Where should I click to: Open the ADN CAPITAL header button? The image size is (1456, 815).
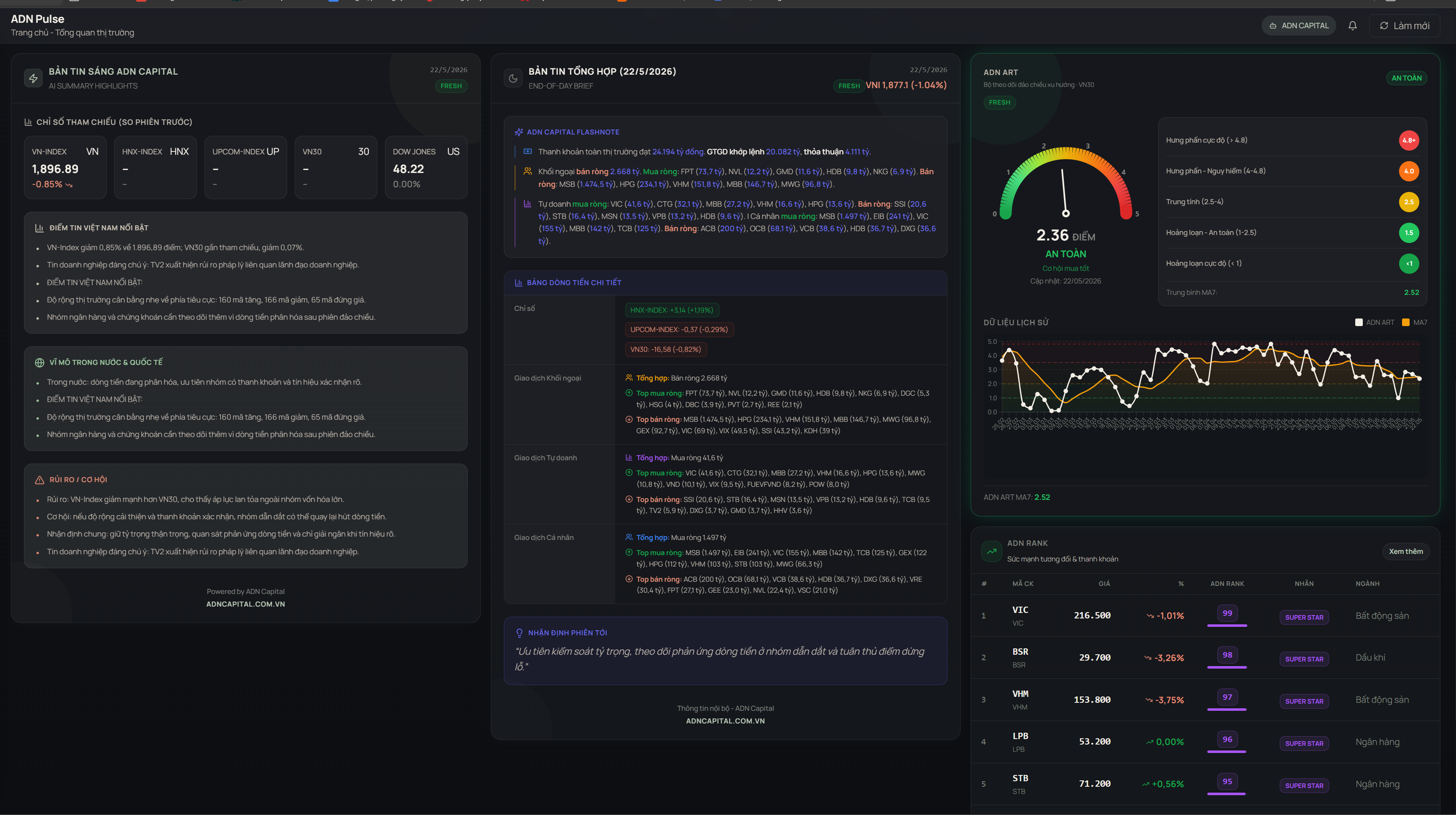tap(1299, 25)
